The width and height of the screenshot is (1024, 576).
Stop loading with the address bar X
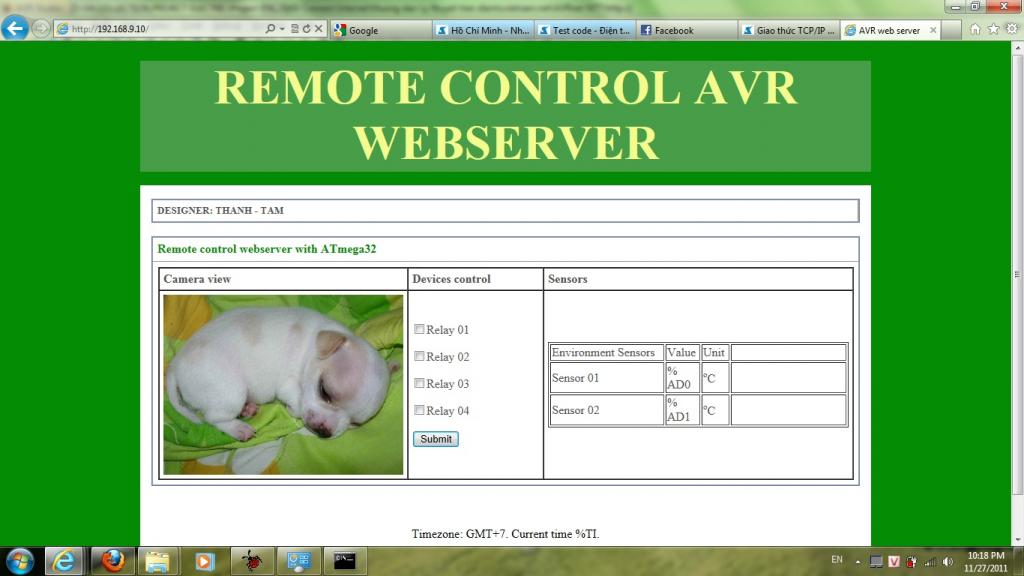tap(319, 29)
